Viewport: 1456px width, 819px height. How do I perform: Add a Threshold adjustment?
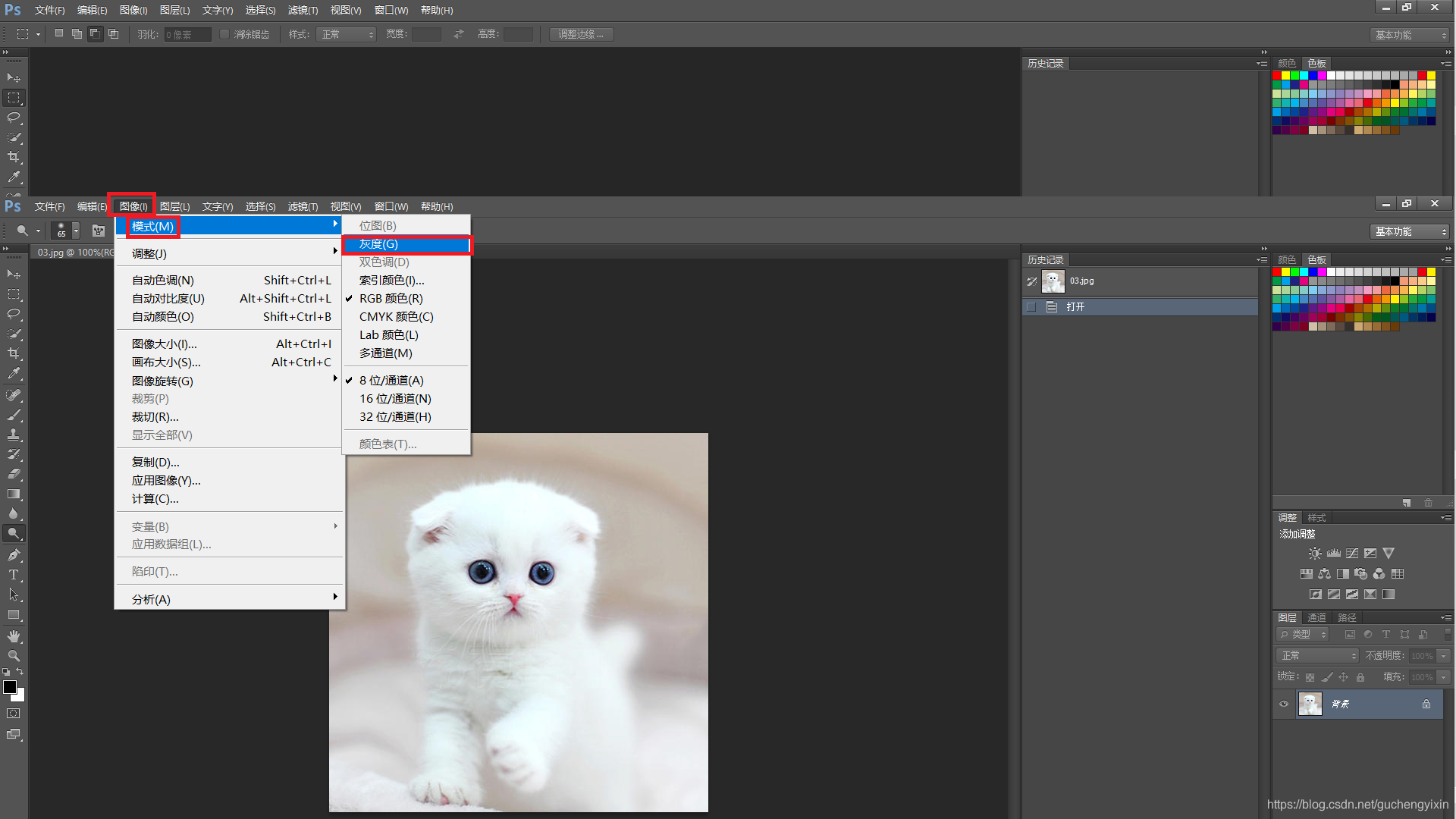click(x=1352, y=595)
